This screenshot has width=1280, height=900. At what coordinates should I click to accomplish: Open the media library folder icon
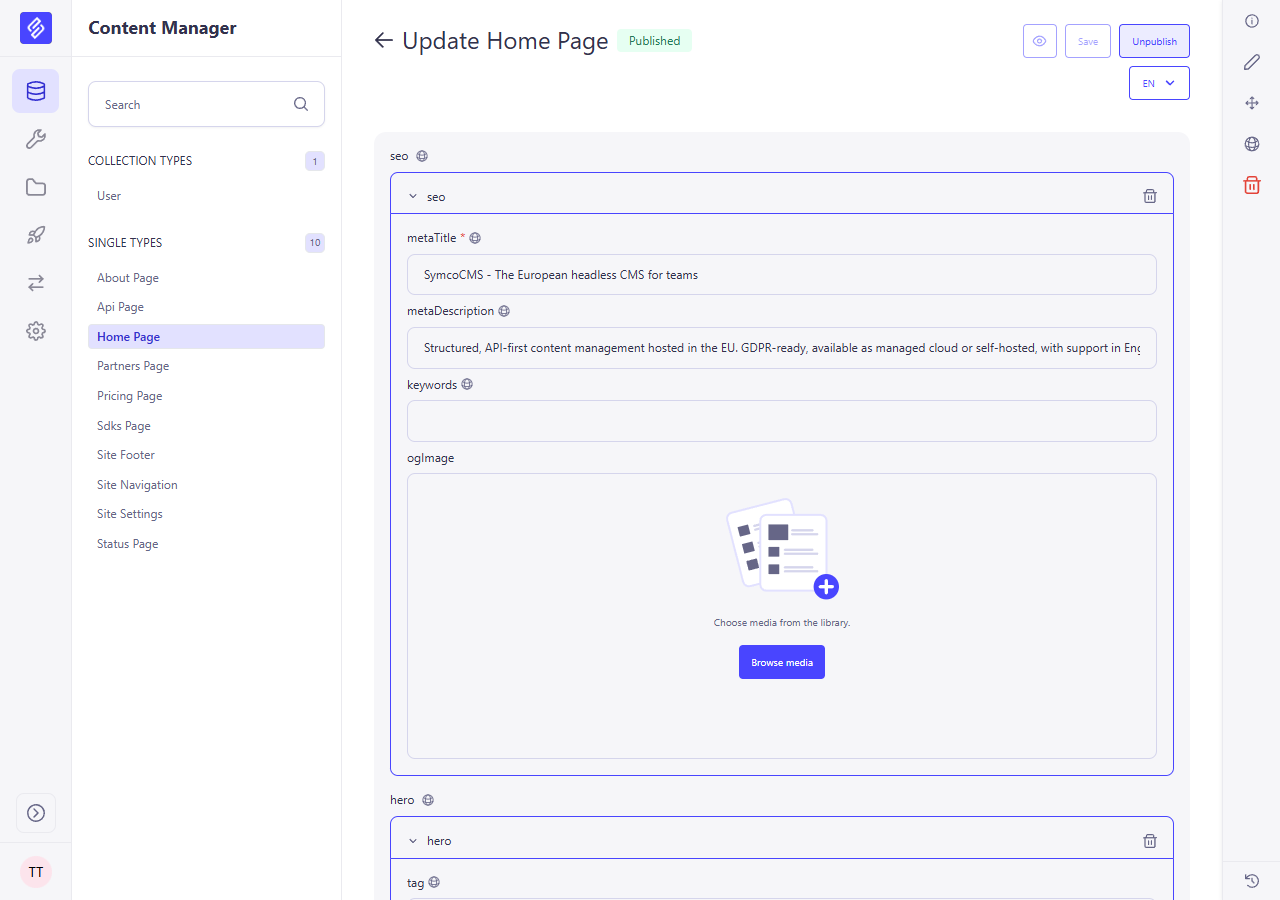click(x=36, y=187)
